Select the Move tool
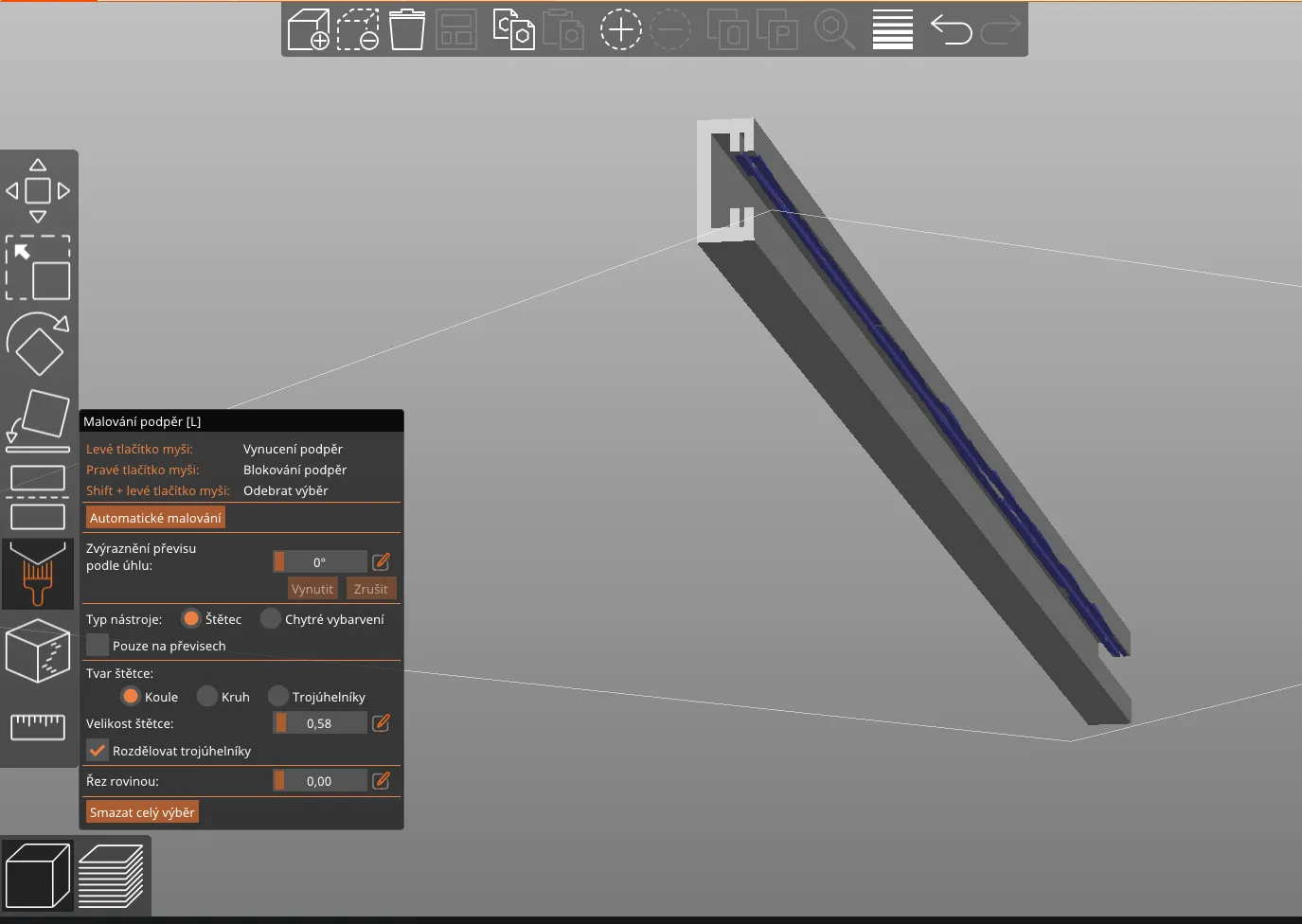The height and width of the screenshot is (924, 1302). point(38,190)
